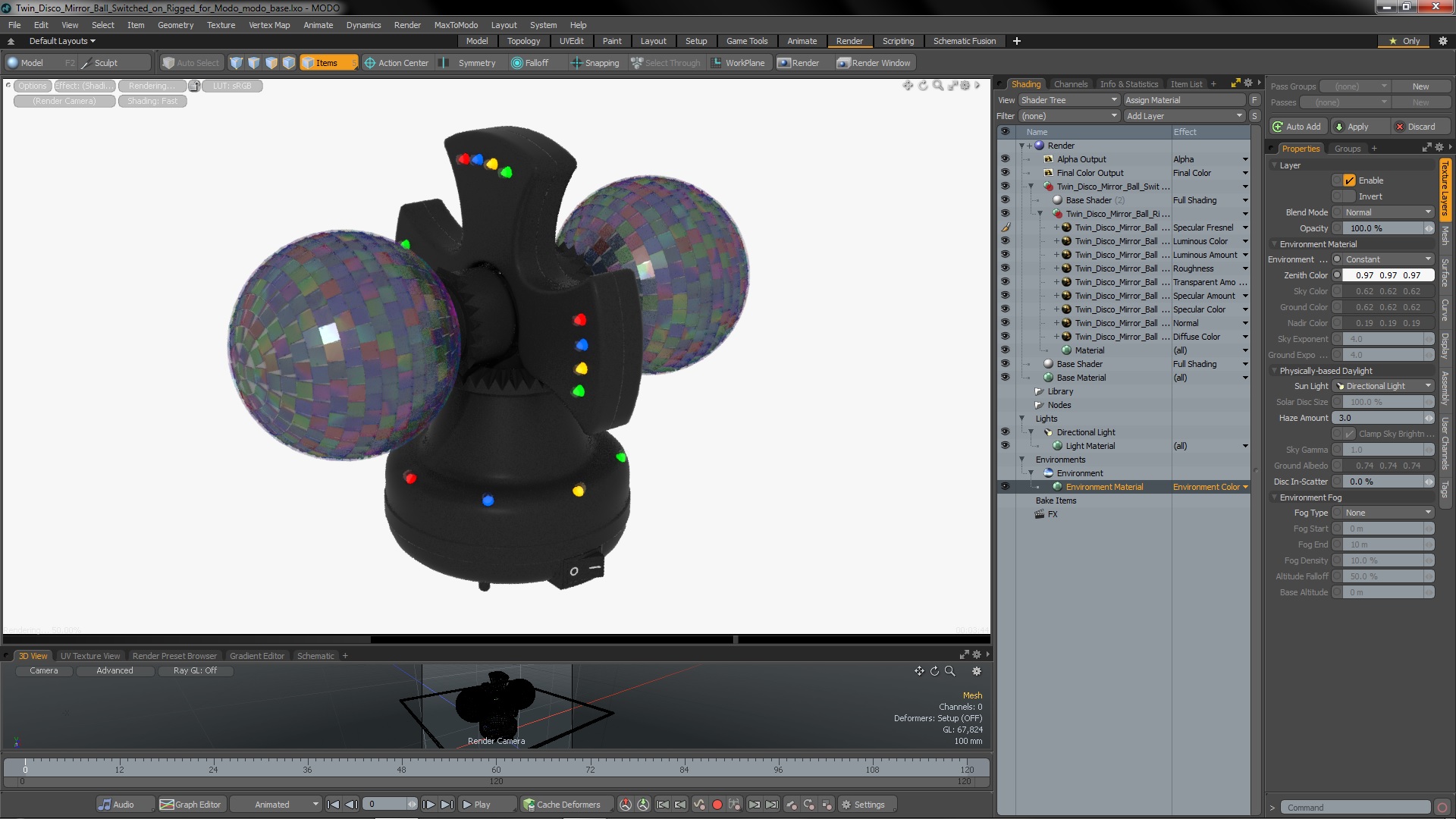Viewport: 1456px width, 819px height.
Task: Open the Filter dropdown
Action: point(1068,116)
